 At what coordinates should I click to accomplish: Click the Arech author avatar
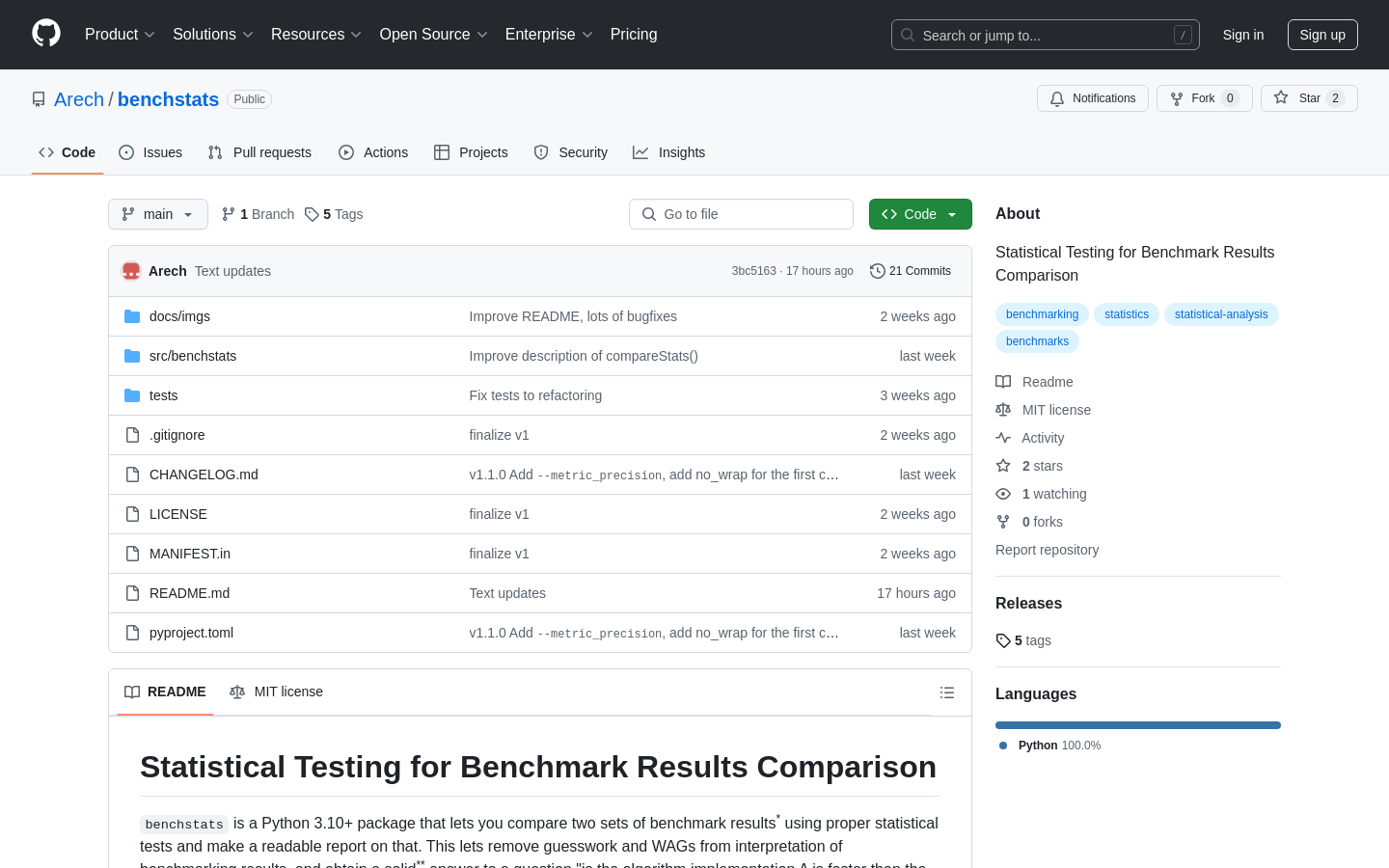click(131, 271)
